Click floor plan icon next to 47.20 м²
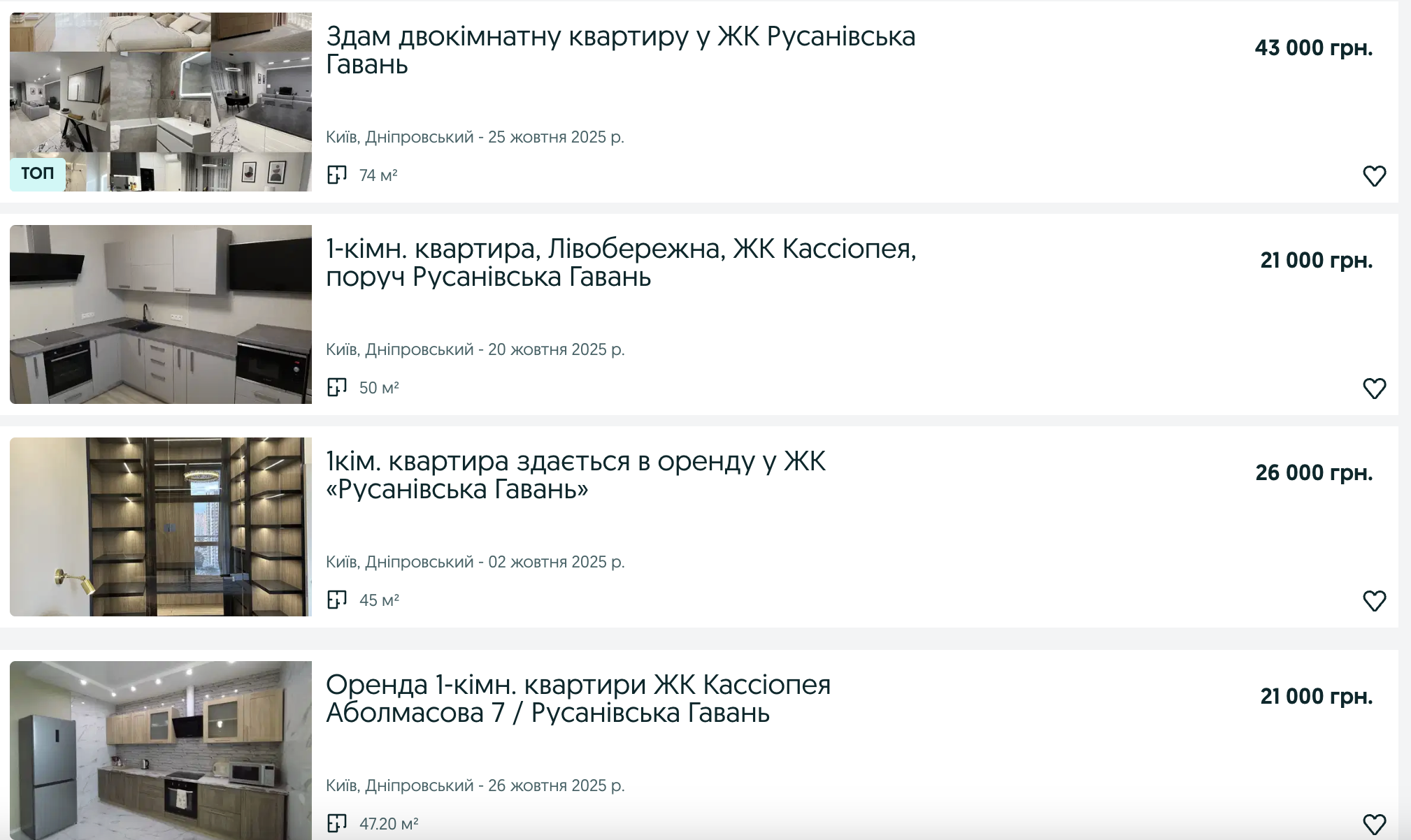Viewport: 1411px width, 840px height. tap(337, 823)
